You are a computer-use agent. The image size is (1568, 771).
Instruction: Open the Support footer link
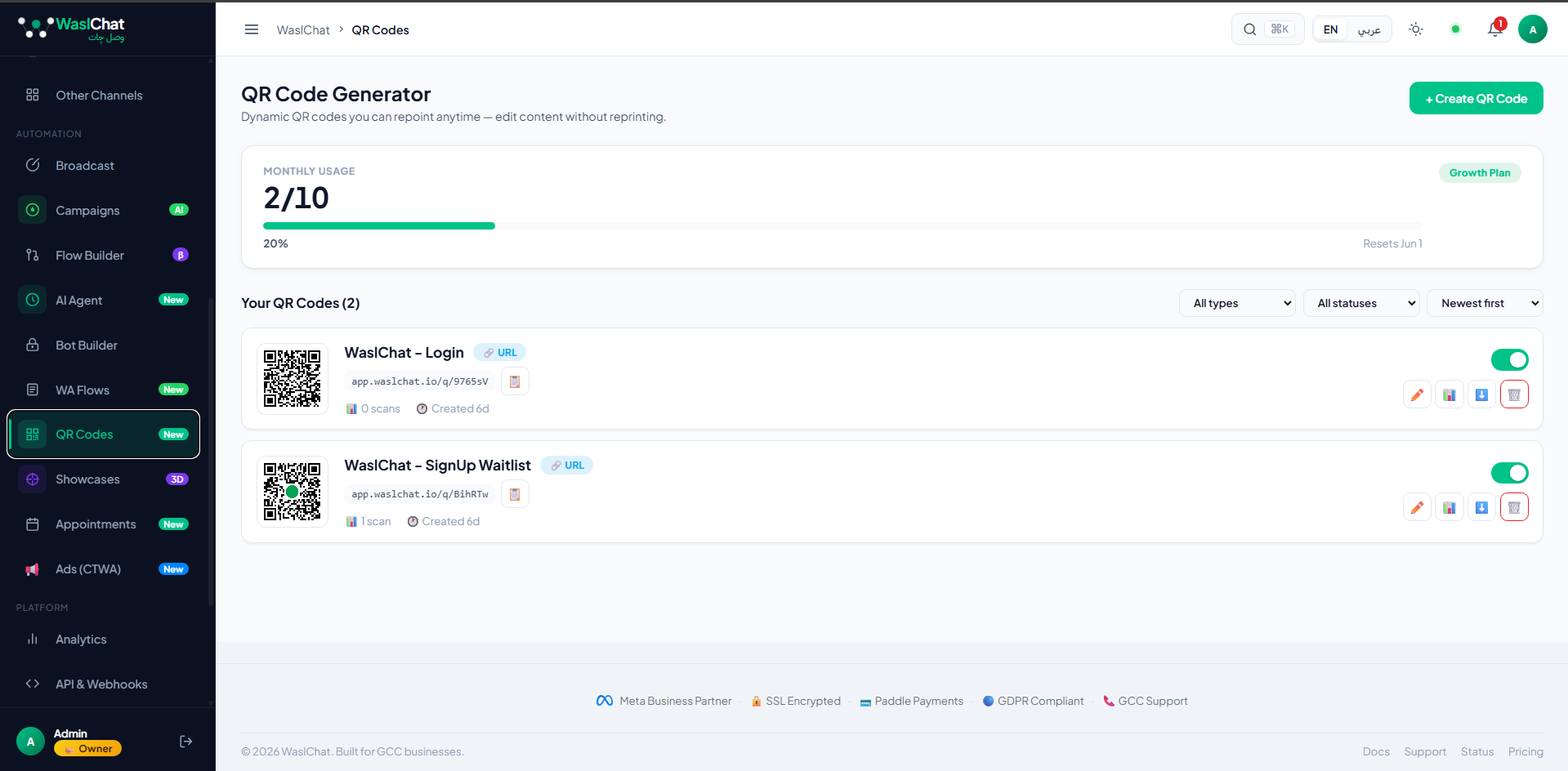(x=1425, y=751)
